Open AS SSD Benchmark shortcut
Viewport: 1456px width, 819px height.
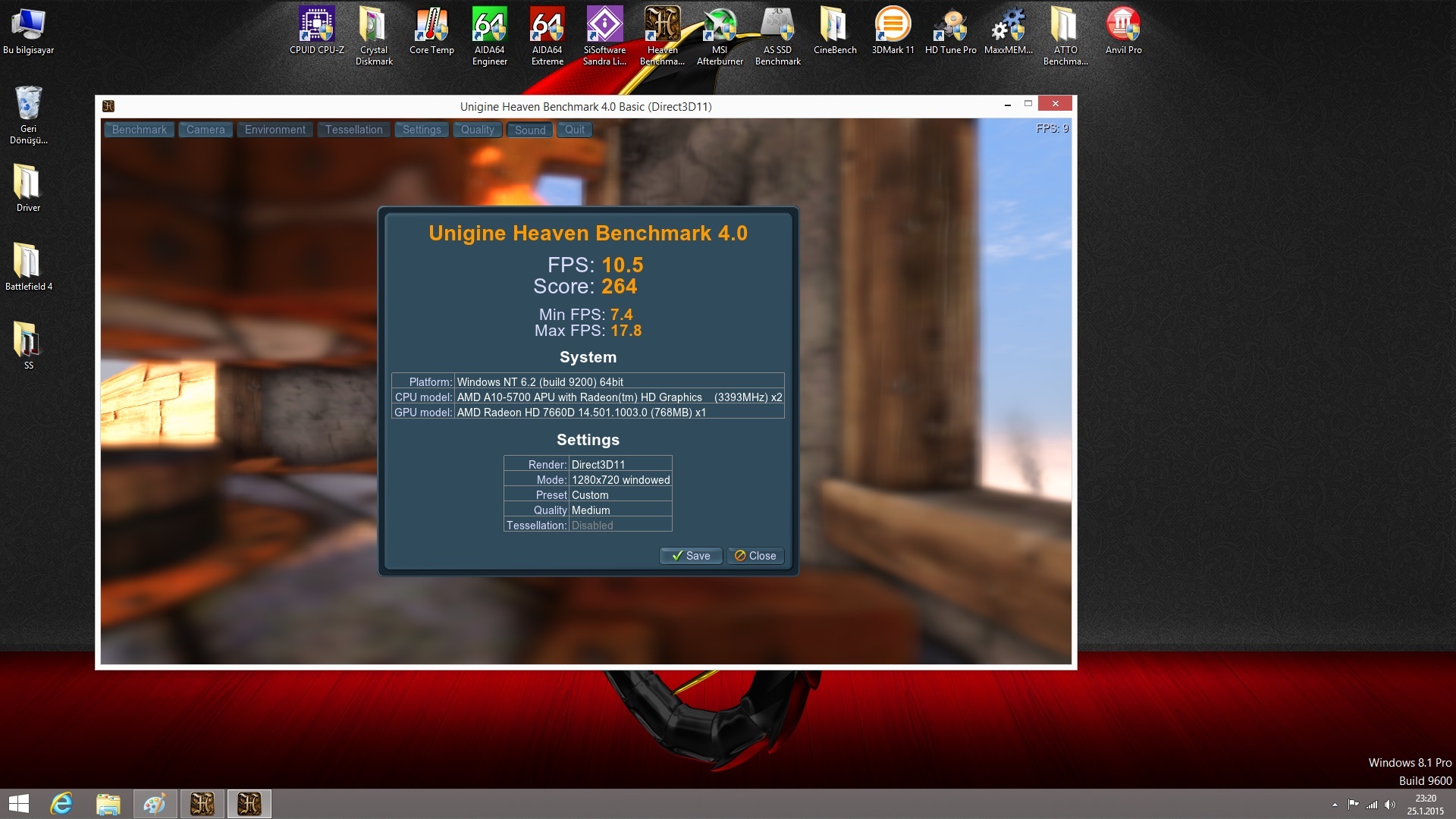pyautogui.click(x=777, y=36)
